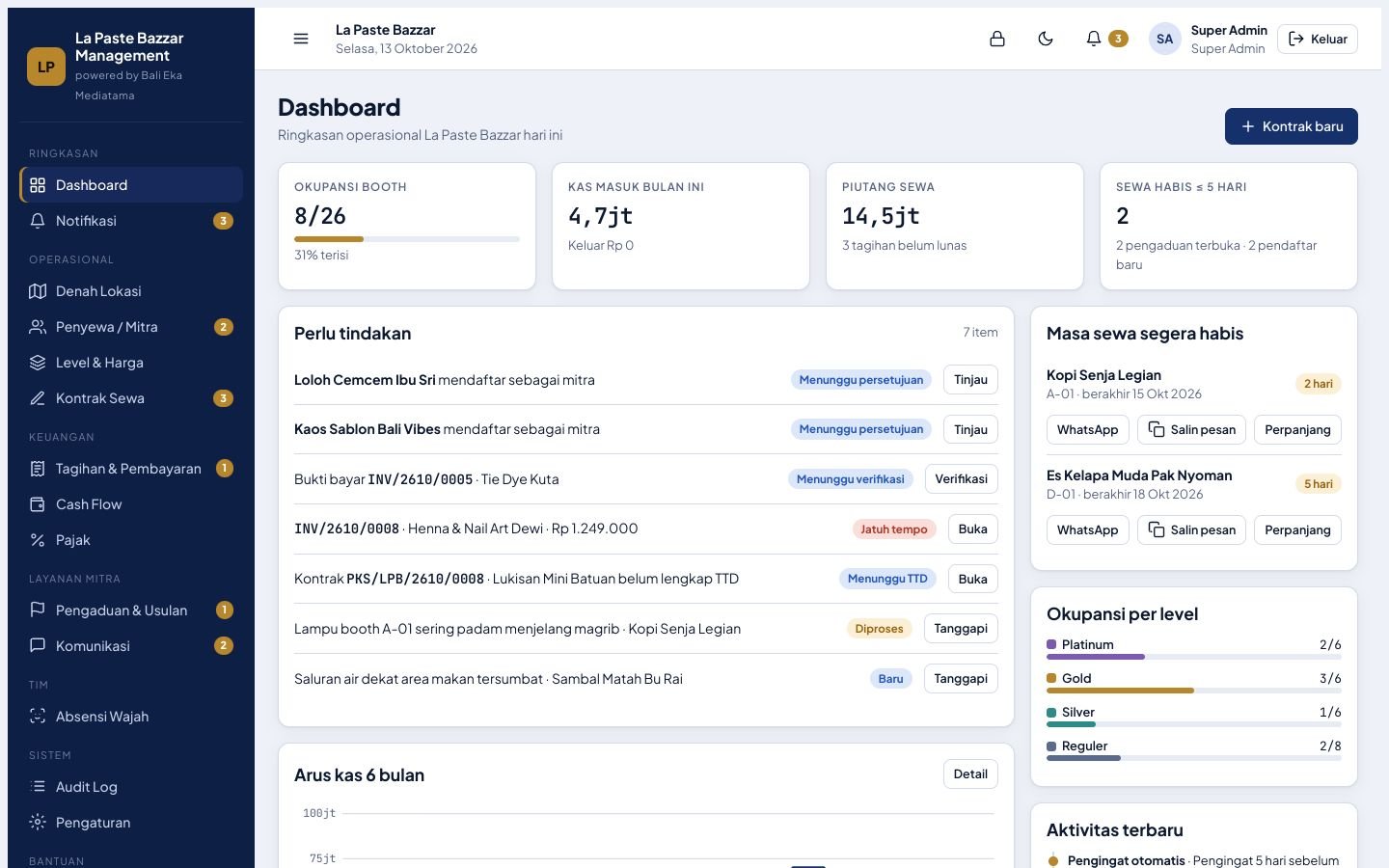
Task: Click the Notifikasi bell icon in sidebar
Action: pos(38,221)
